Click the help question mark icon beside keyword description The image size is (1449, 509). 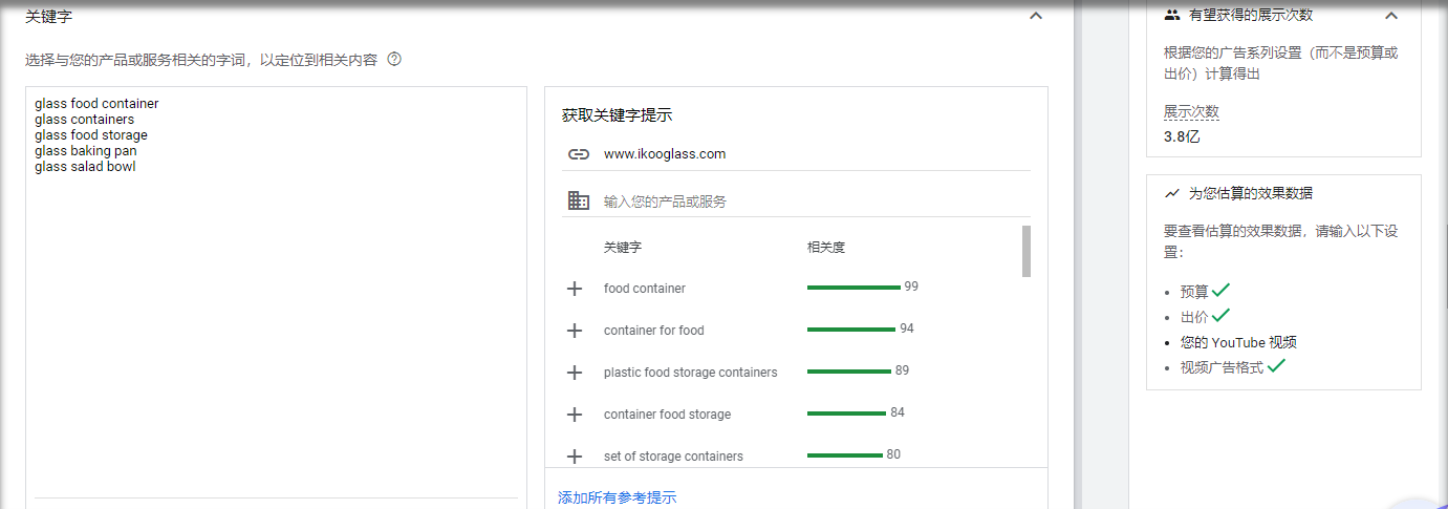pos(394,60)
